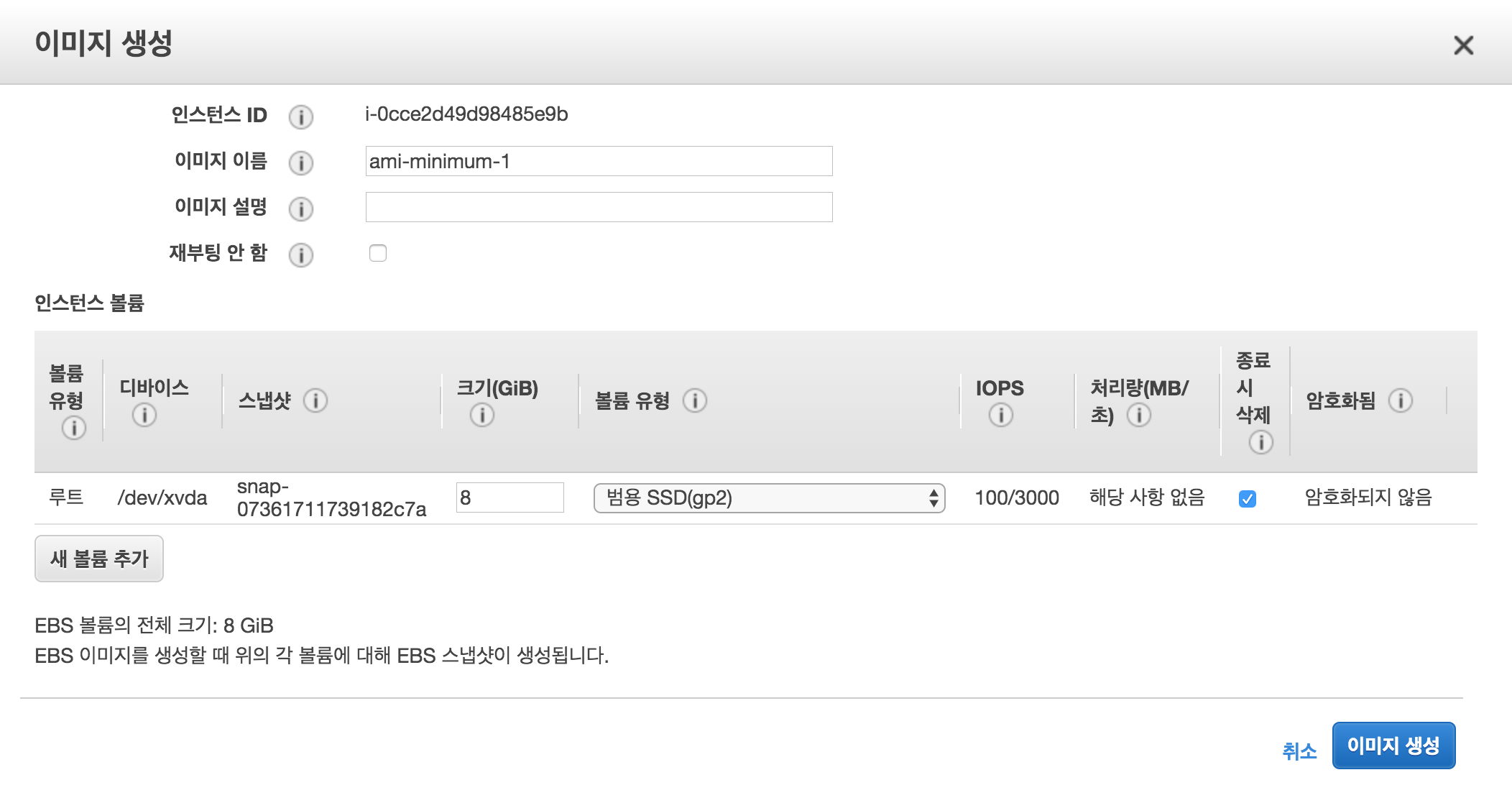This screenshot has width=1512, height=798.
Task: Click info icon next to 인스턴스 ID
Action: tap(300, 116)
